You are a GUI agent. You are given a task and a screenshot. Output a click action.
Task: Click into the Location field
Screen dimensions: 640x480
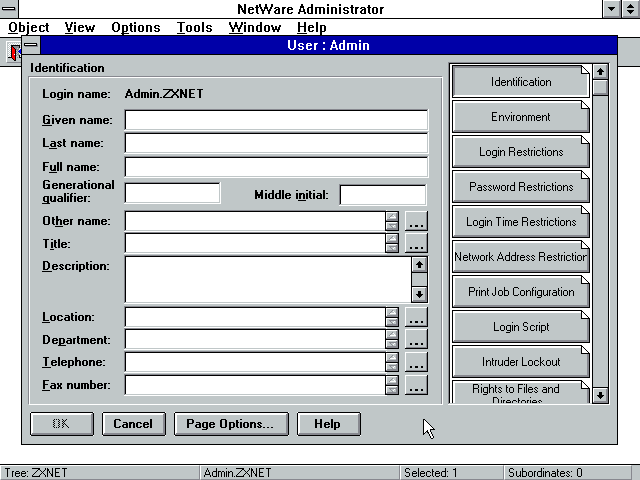point(255,317)
